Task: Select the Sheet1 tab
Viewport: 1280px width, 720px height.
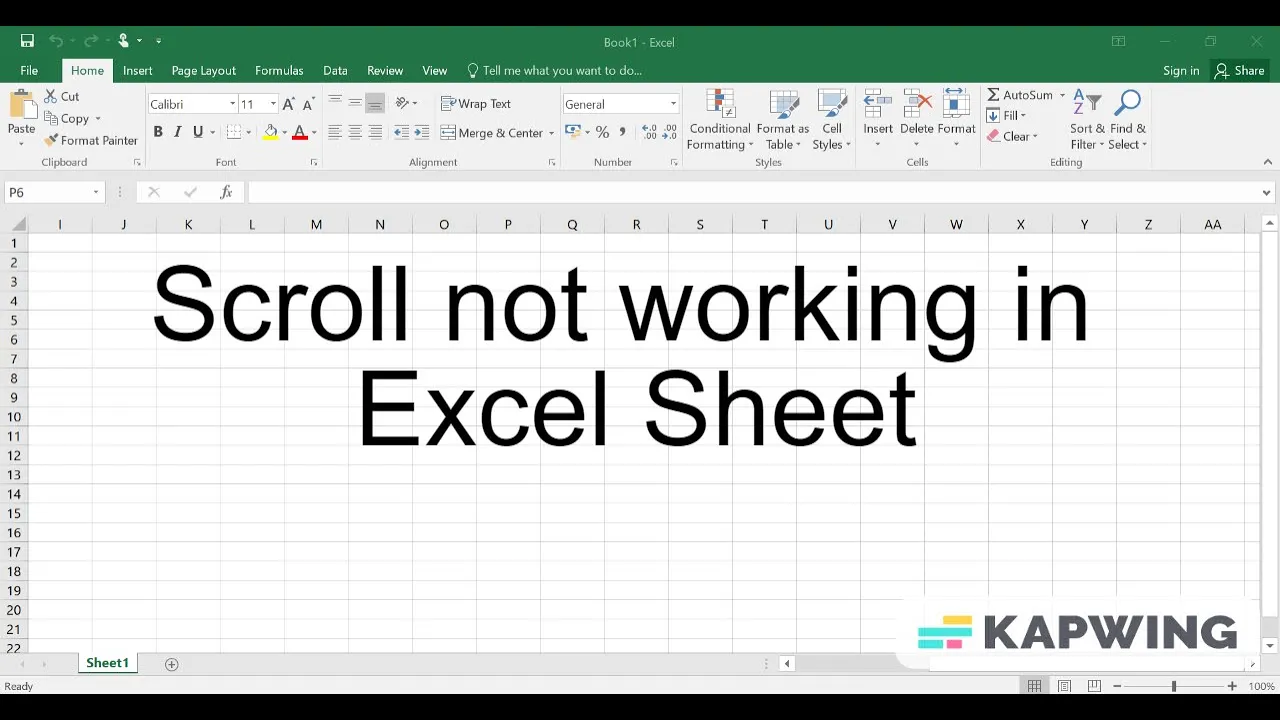Action: click(107, 663)
